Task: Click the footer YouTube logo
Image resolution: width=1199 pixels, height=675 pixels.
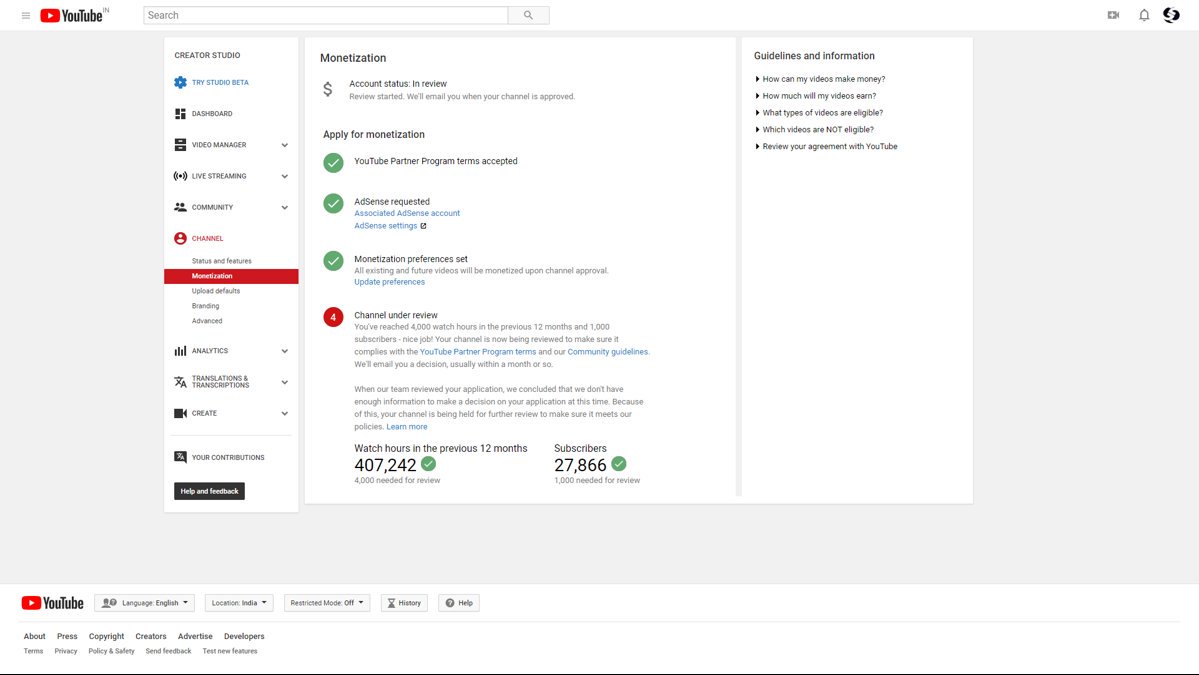Action: pos(53,603)
